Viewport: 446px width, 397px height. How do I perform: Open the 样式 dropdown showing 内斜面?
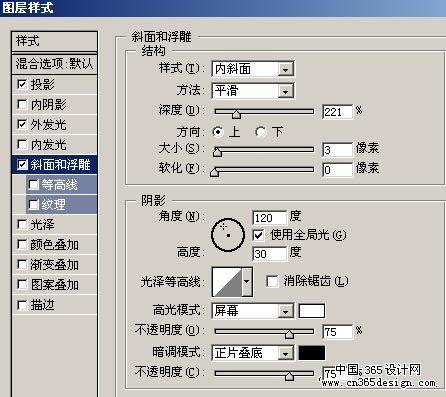pyautogui.click(x=253, y=69)
